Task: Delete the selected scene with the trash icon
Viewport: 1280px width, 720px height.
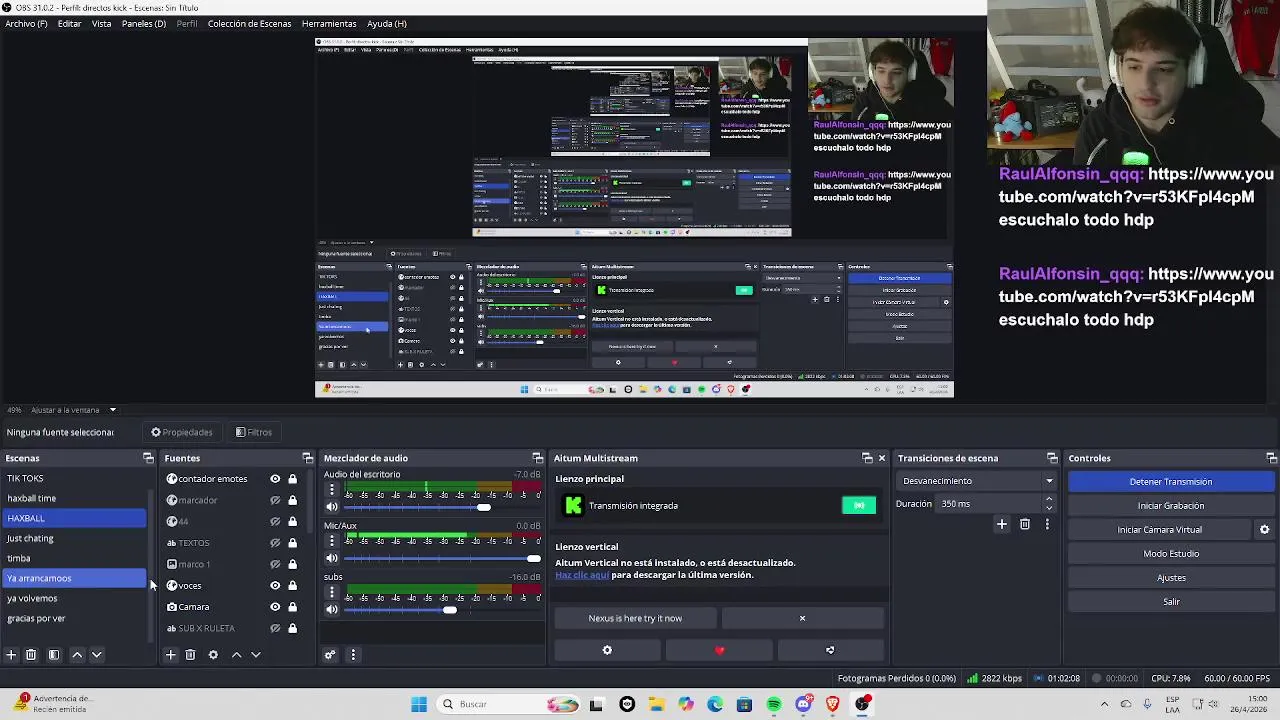Action: click(31, 655)
